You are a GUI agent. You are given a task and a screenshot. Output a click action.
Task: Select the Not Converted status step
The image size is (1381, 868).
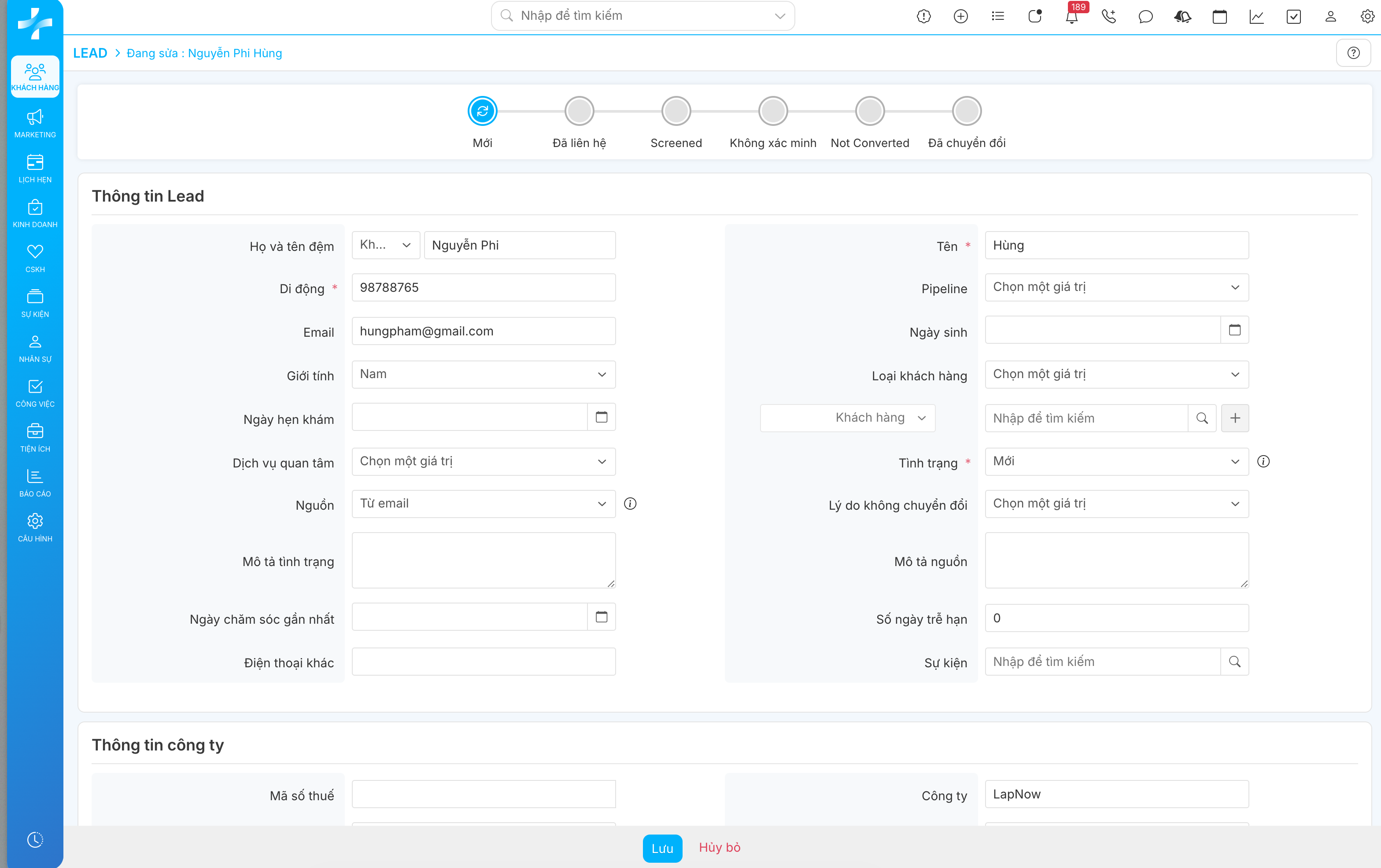coord(869,111)
